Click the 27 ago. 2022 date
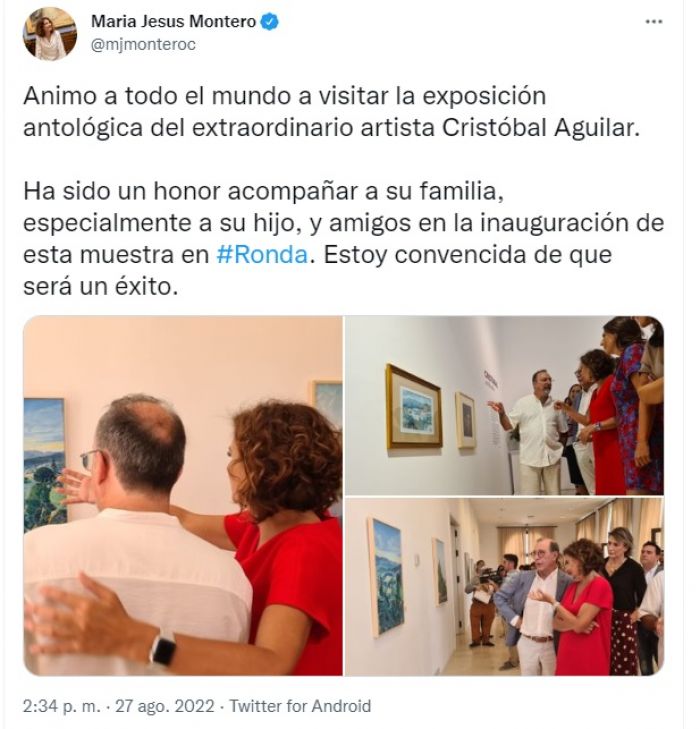 click(165, 706)
